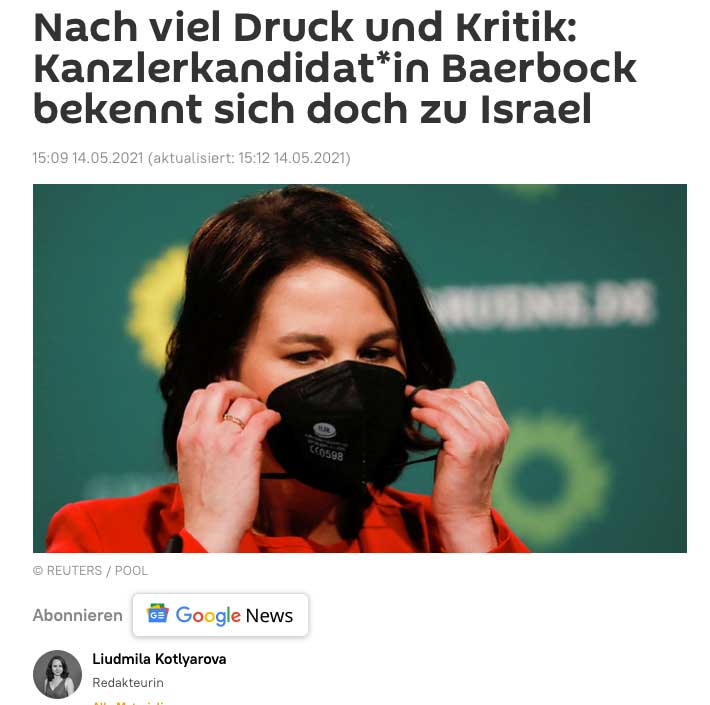This screenshot has width=710, height=705.
Task: Click the Redakteurin role label
Action: 128,682
